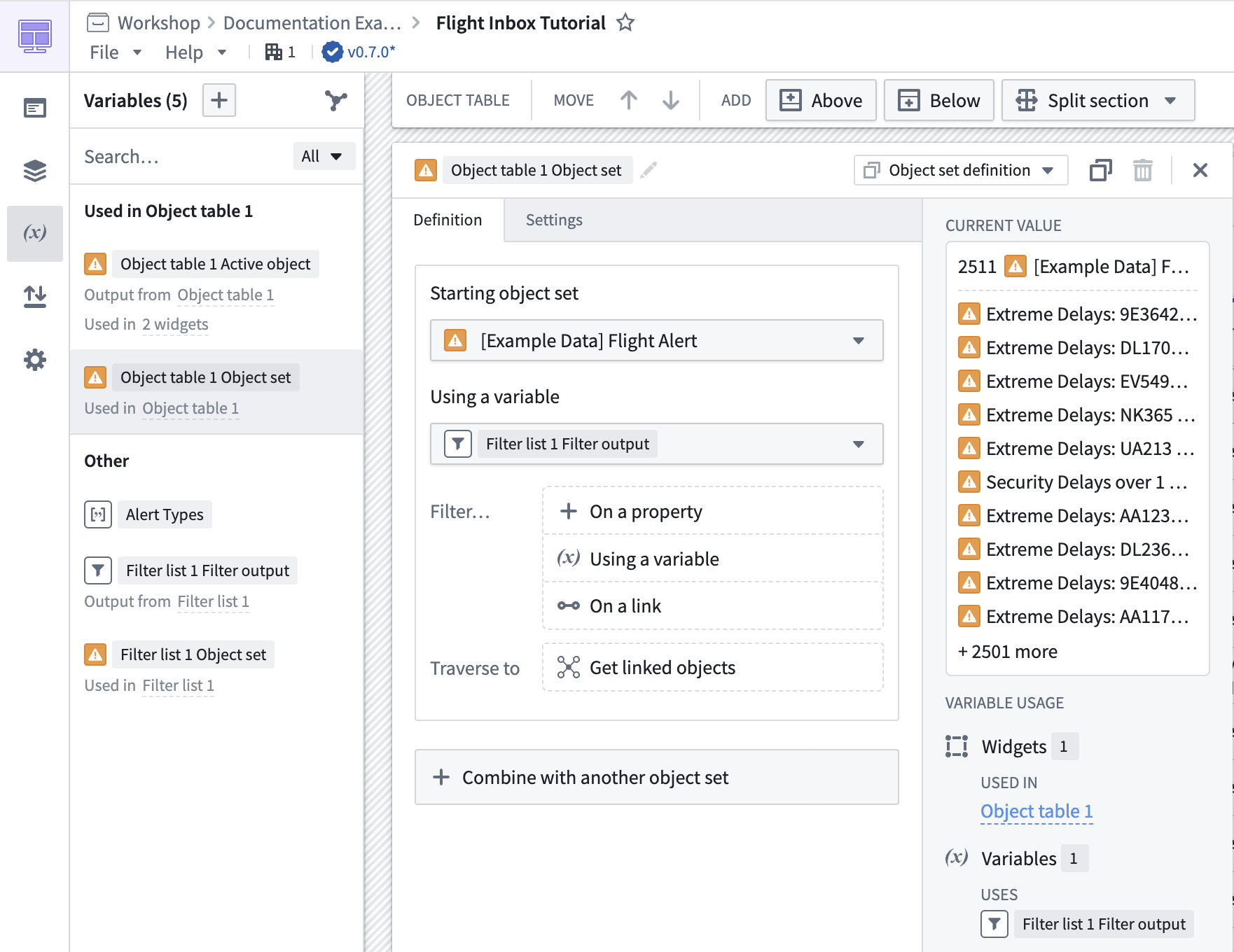The image size is (1234, 952).
Task: Open the variable dependency graph icon
Action: 336,100
